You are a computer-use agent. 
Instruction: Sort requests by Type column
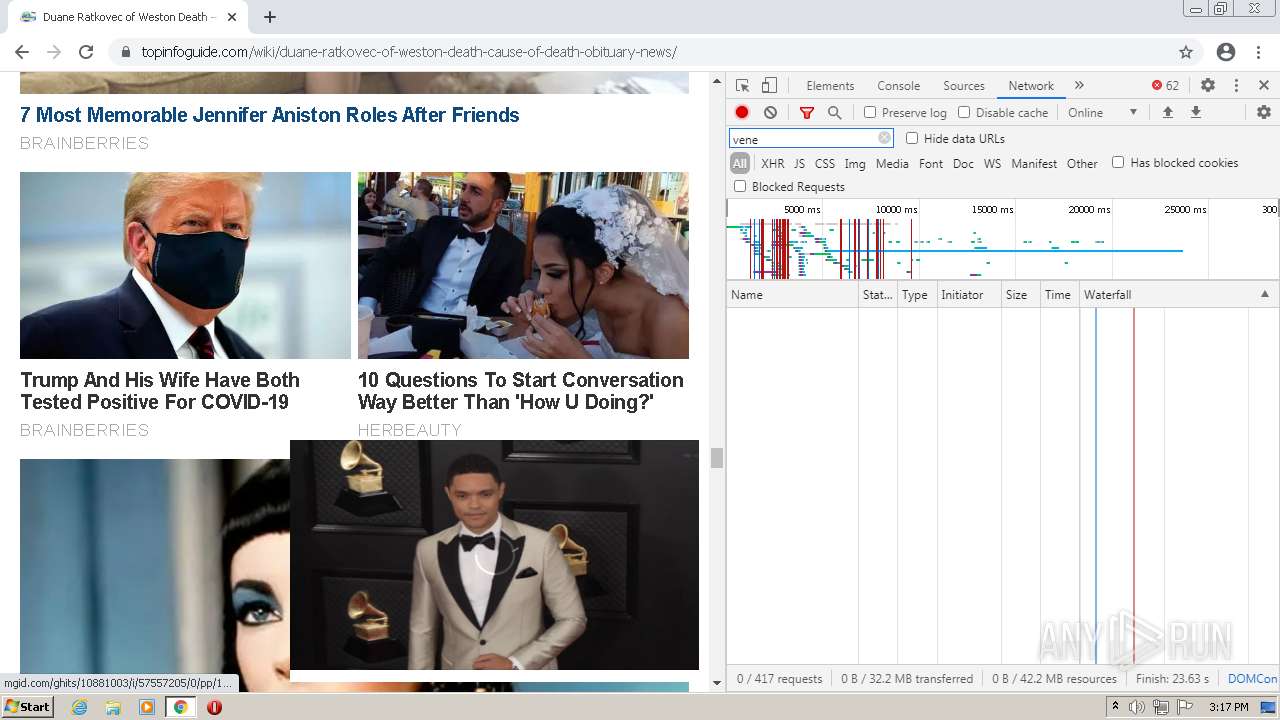(917, 295)
